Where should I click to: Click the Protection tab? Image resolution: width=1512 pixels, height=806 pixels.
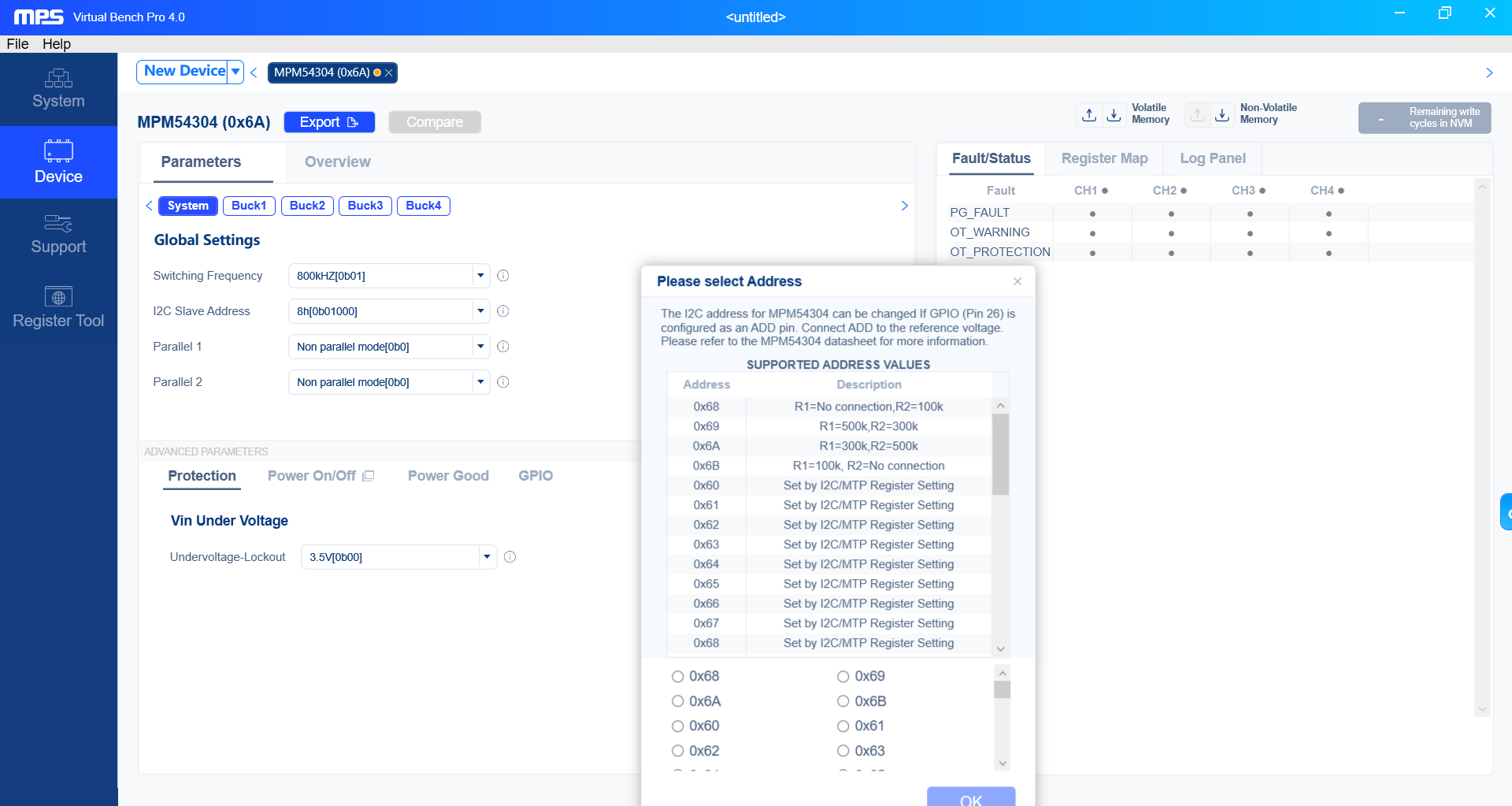202,476
